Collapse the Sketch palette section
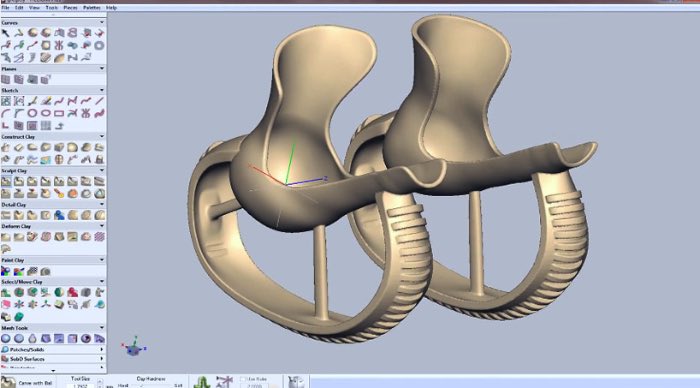Screen dimensions: 700x388 [102, 90]
